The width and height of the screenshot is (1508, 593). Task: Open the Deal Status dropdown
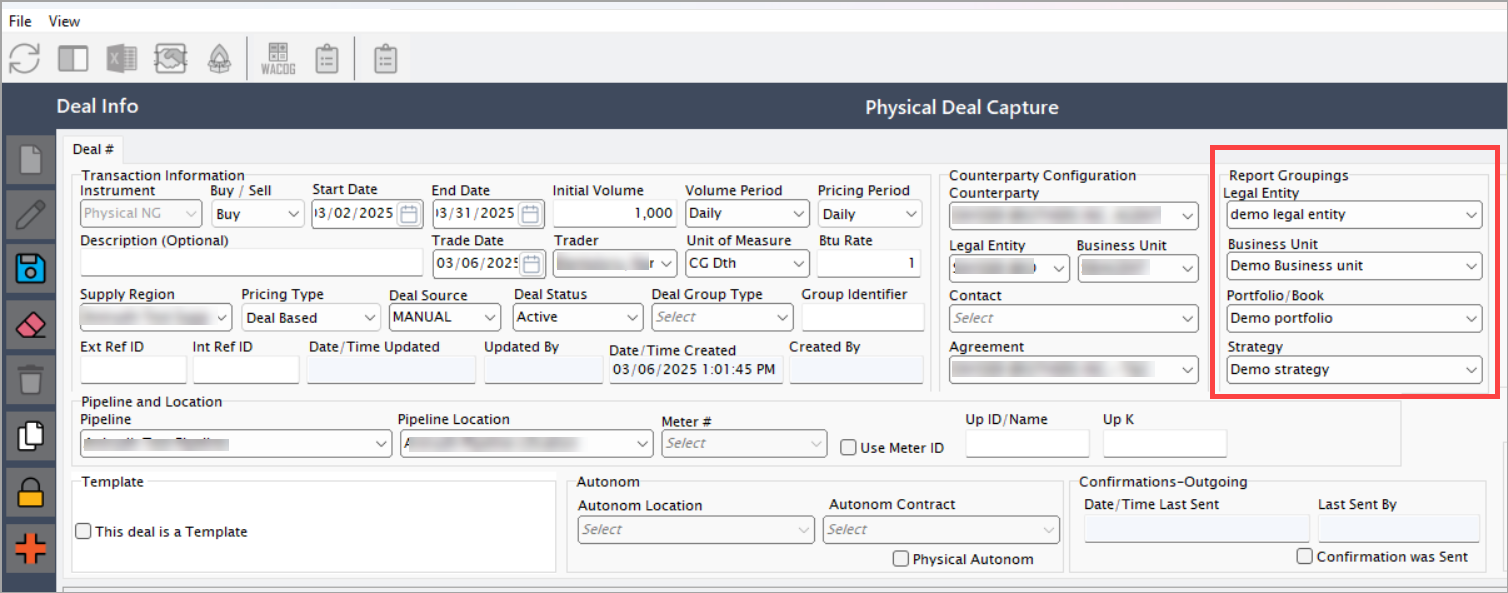[x=578, y=317]
